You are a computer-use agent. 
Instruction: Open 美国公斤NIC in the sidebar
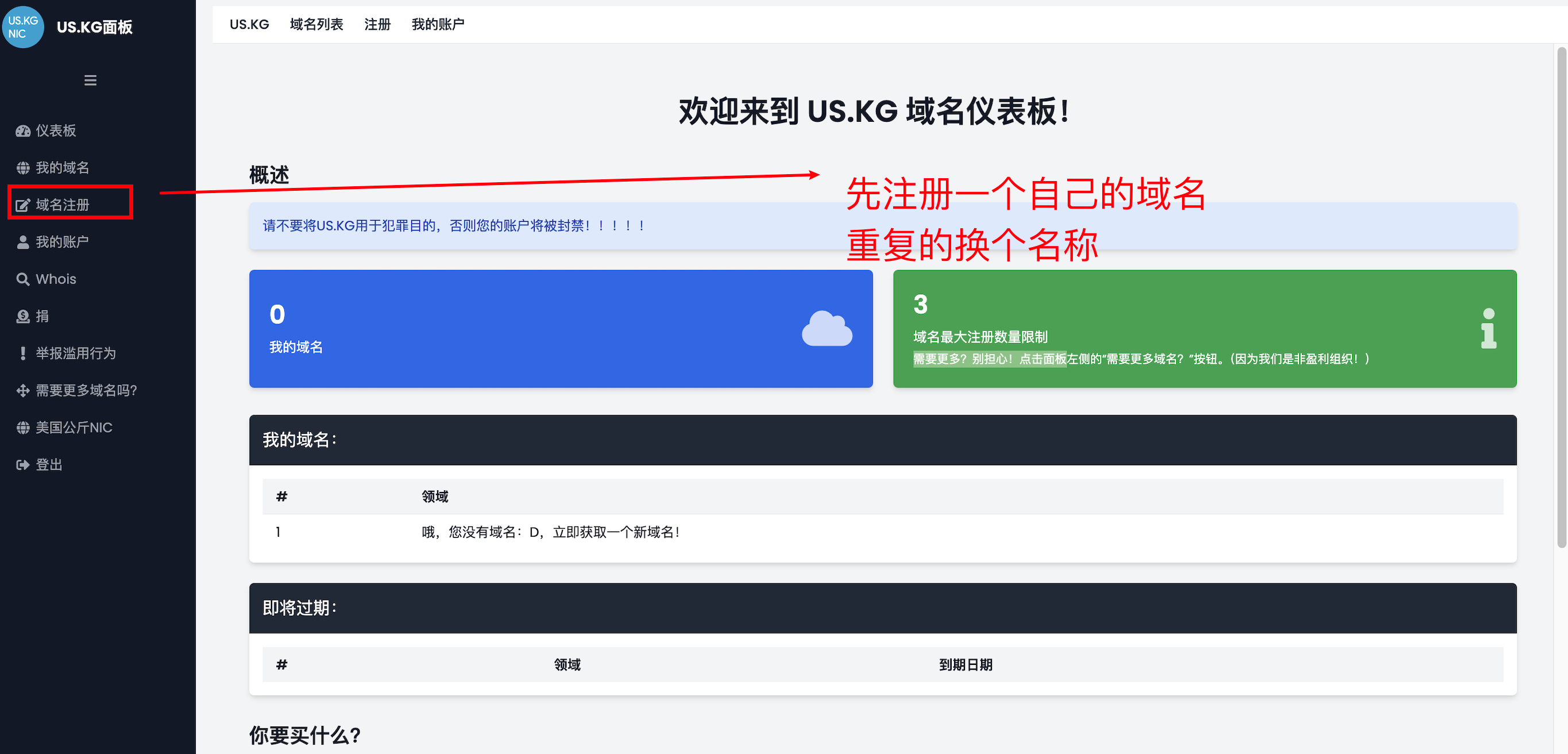point(74,428)
